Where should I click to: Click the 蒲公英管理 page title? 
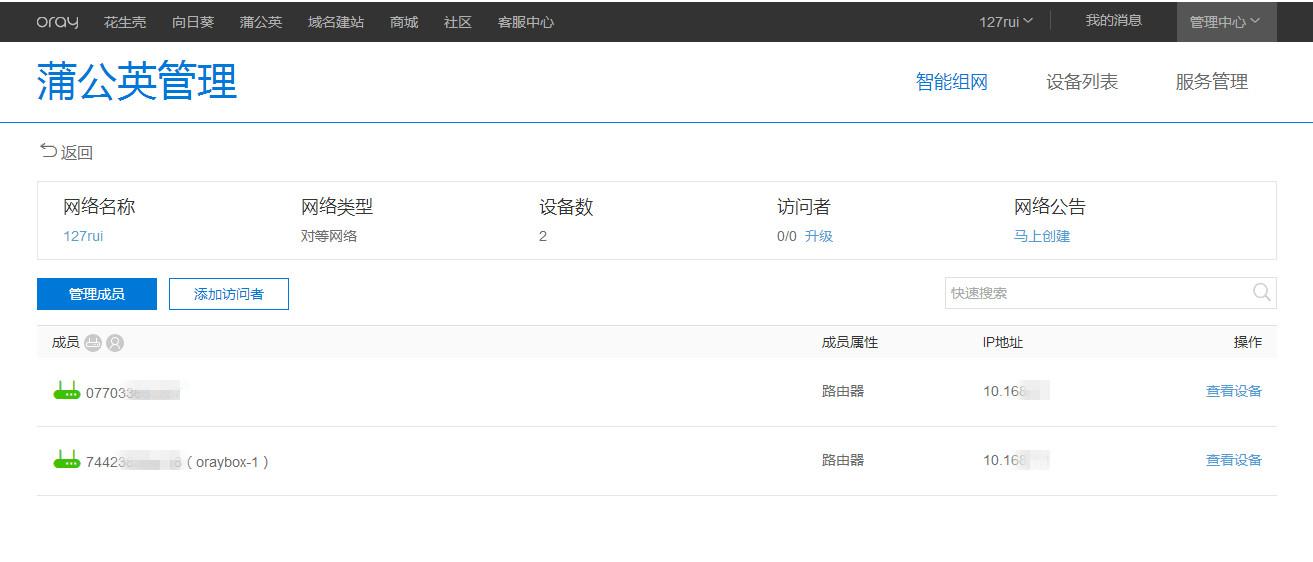(137, 82)
